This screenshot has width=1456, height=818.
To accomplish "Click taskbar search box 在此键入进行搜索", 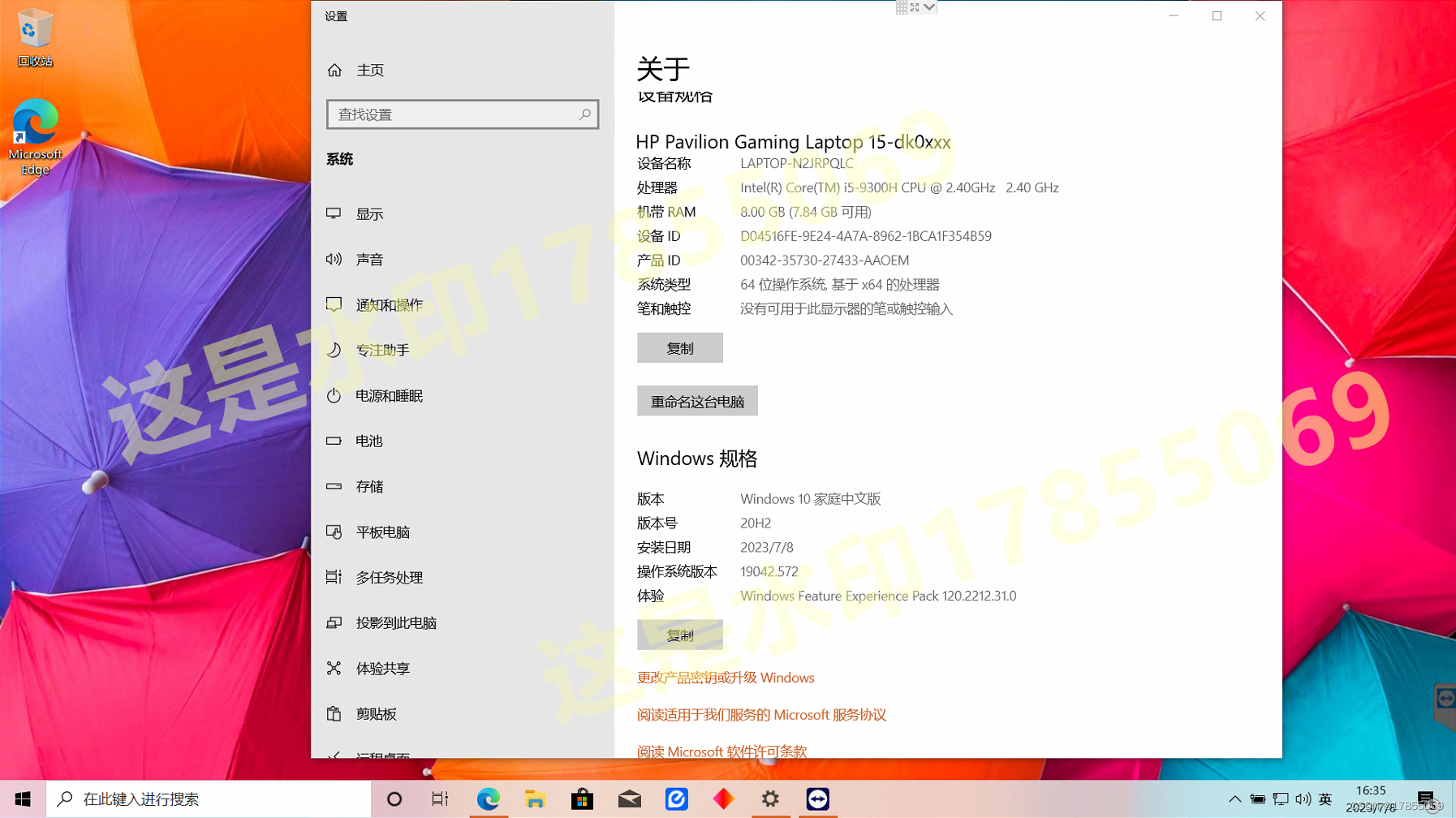I will click(x=209, y=799).
